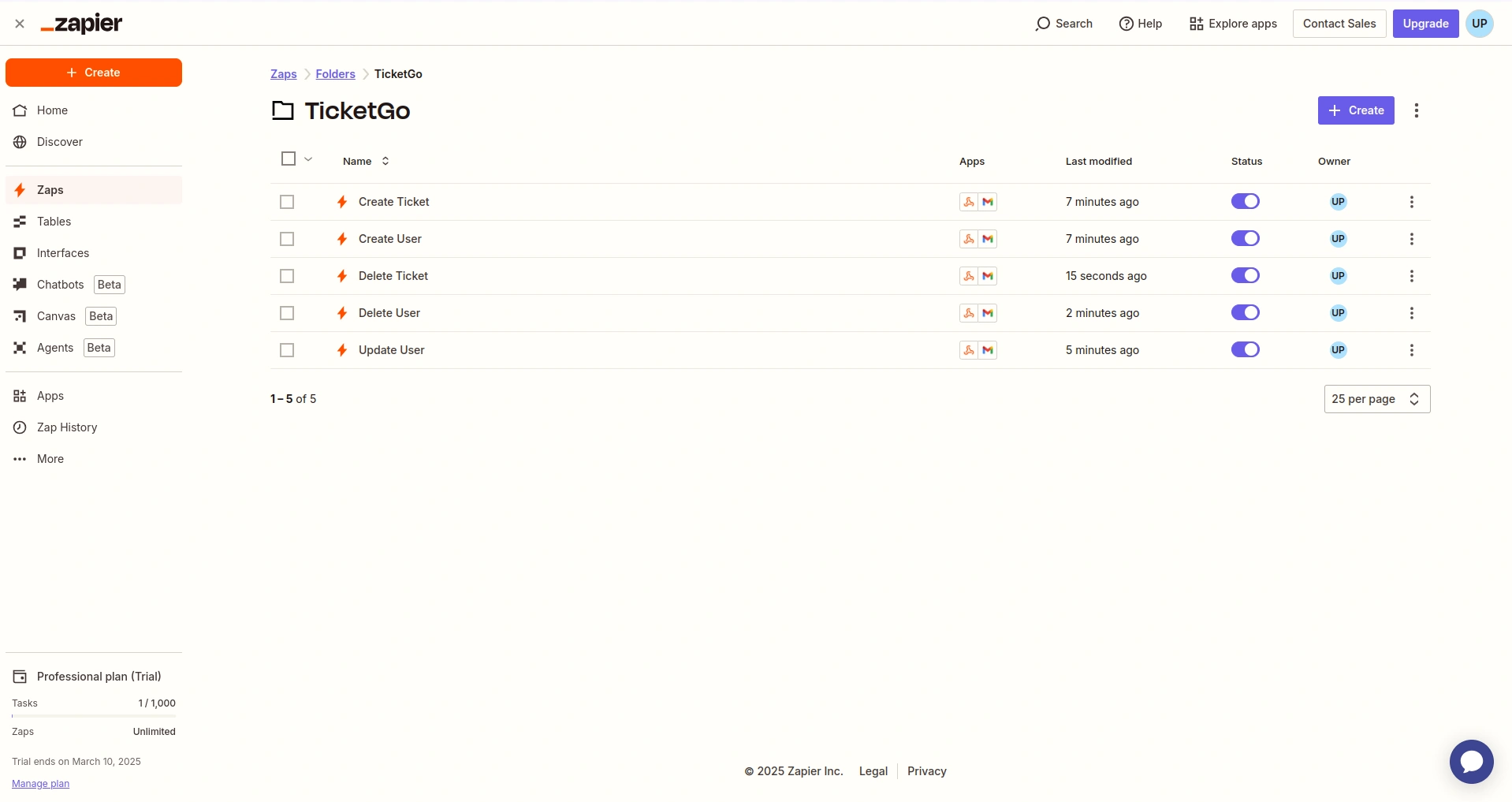Open options menu for Update User zap

1411,350
